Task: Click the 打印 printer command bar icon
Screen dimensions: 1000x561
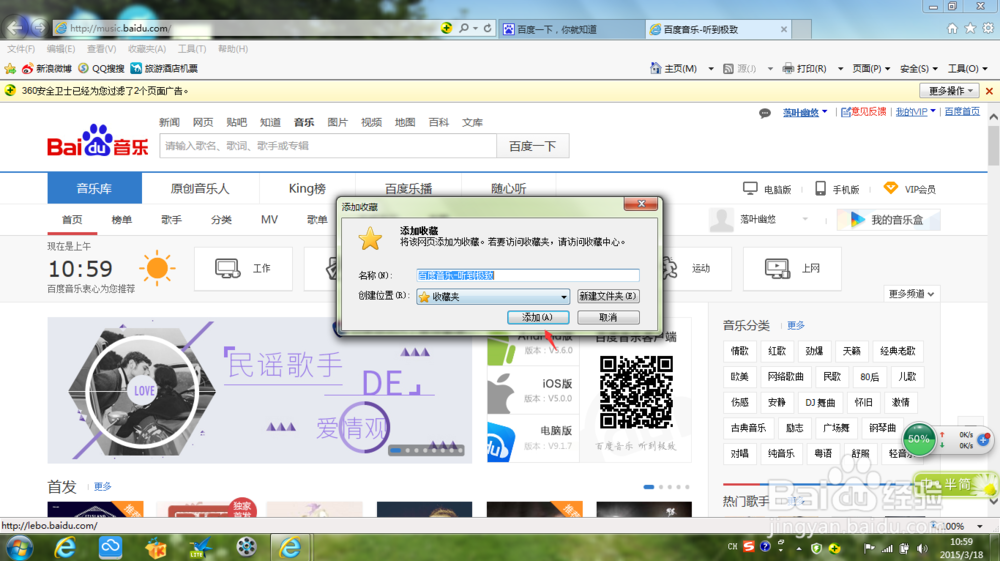Action: point(788,68)
